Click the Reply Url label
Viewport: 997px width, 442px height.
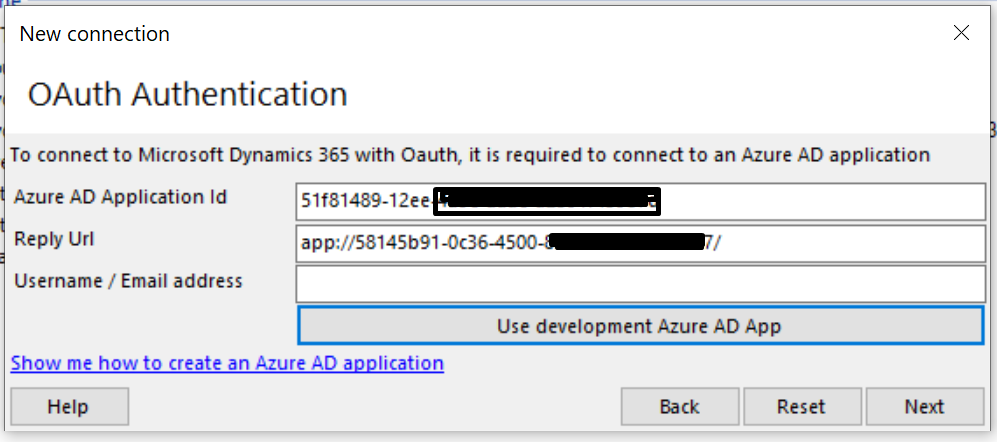click(54, 238)
